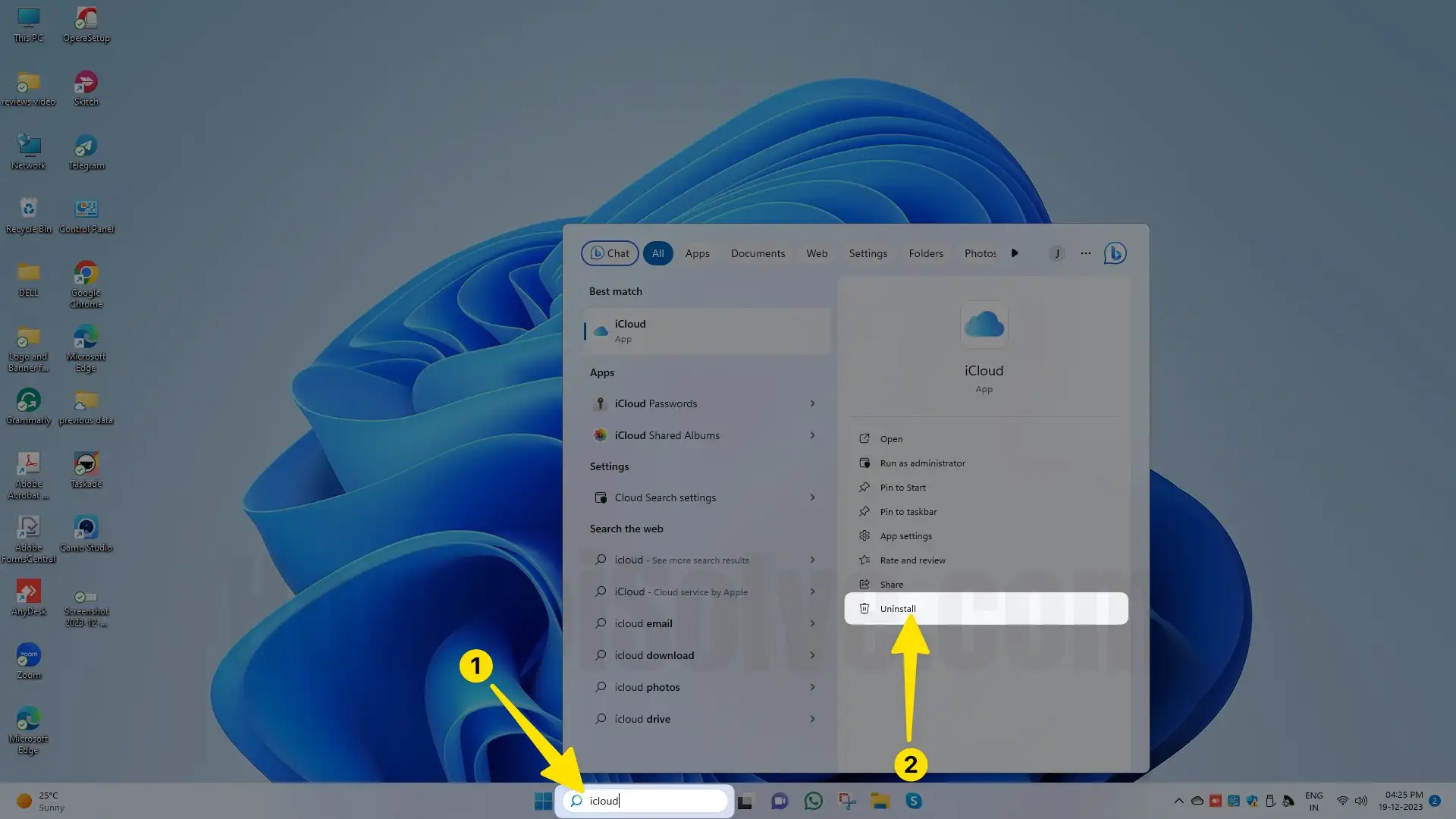The height and width of the screenshot is (819, 1456).
Task: Click the Windows Start button
Action: (543, 801)
